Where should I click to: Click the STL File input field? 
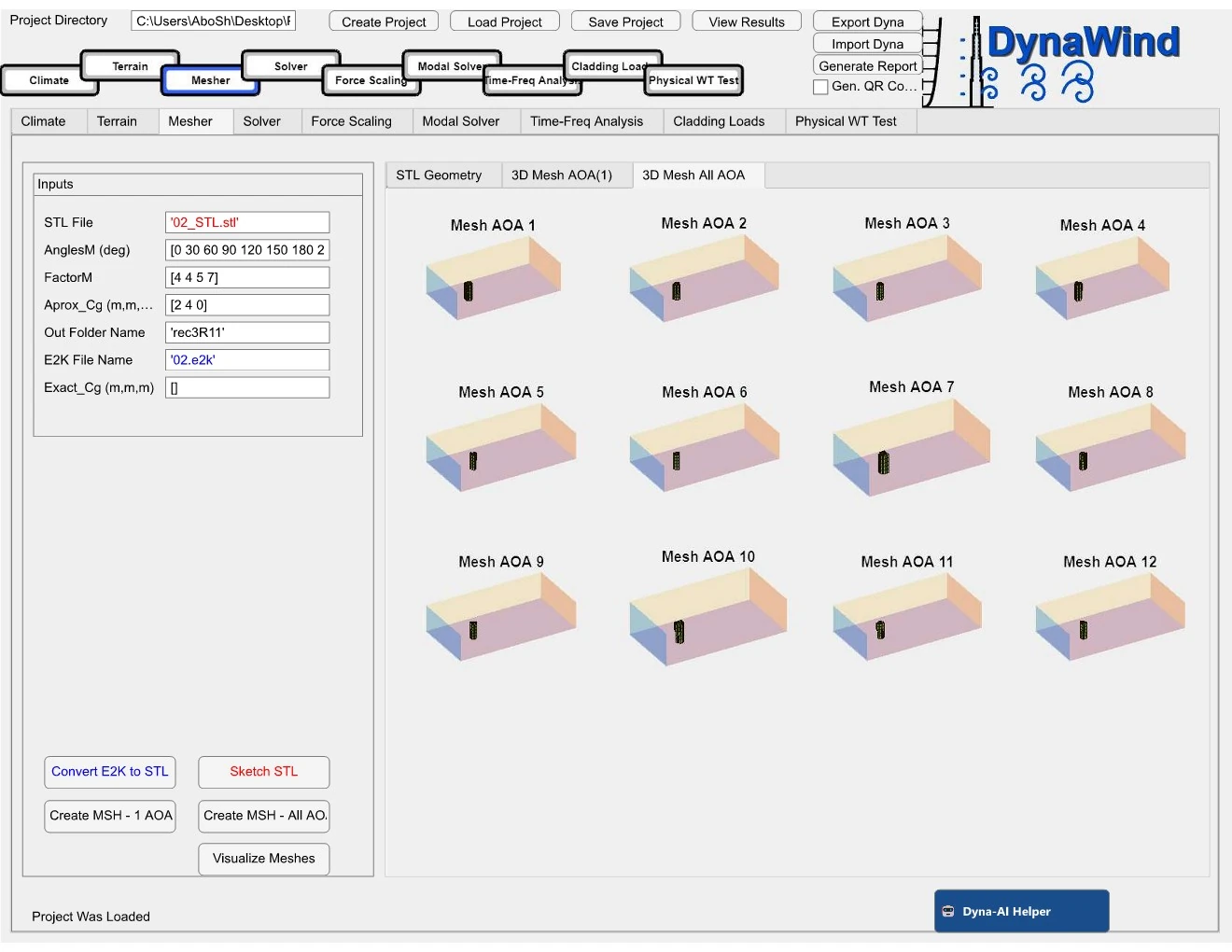(247, 222)
